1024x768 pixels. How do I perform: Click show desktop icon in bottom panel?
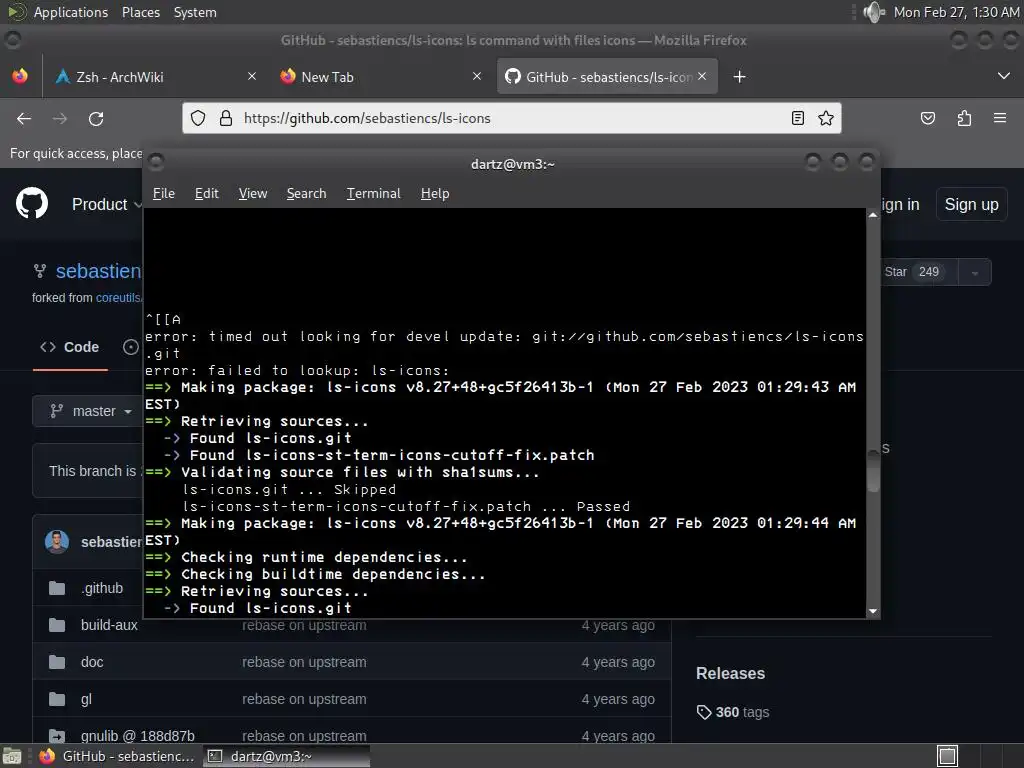[12, 756]
